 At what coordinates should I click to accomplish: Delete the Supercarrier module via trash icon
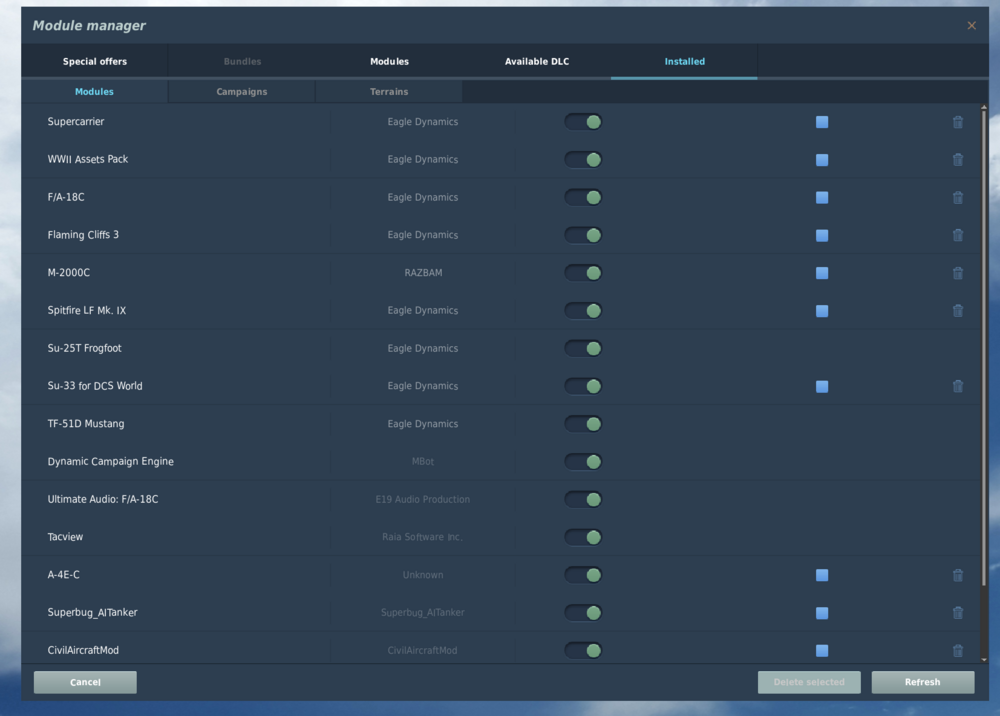[x=957, y=122]
